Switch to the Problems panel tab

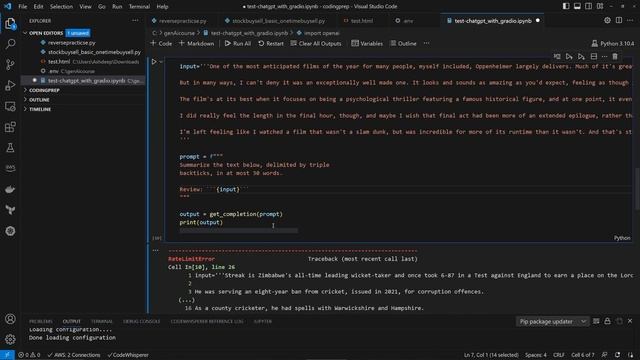(x=40, y=321)
